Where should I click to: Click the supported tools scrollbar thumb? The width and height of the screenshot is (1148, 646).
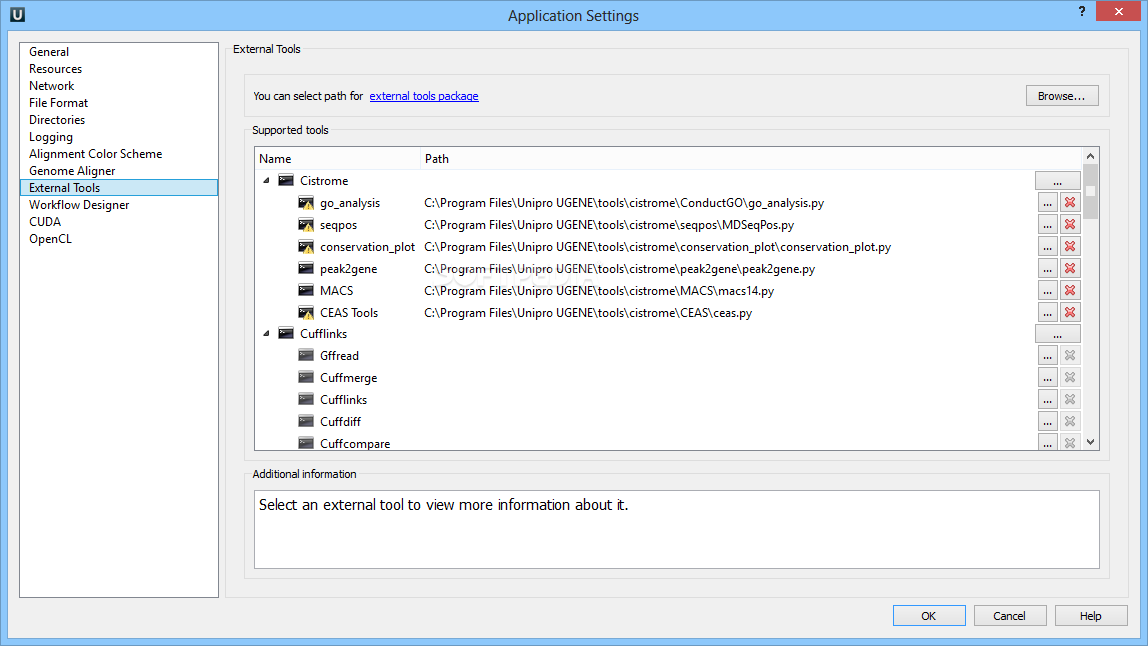tap(1090, 191)
